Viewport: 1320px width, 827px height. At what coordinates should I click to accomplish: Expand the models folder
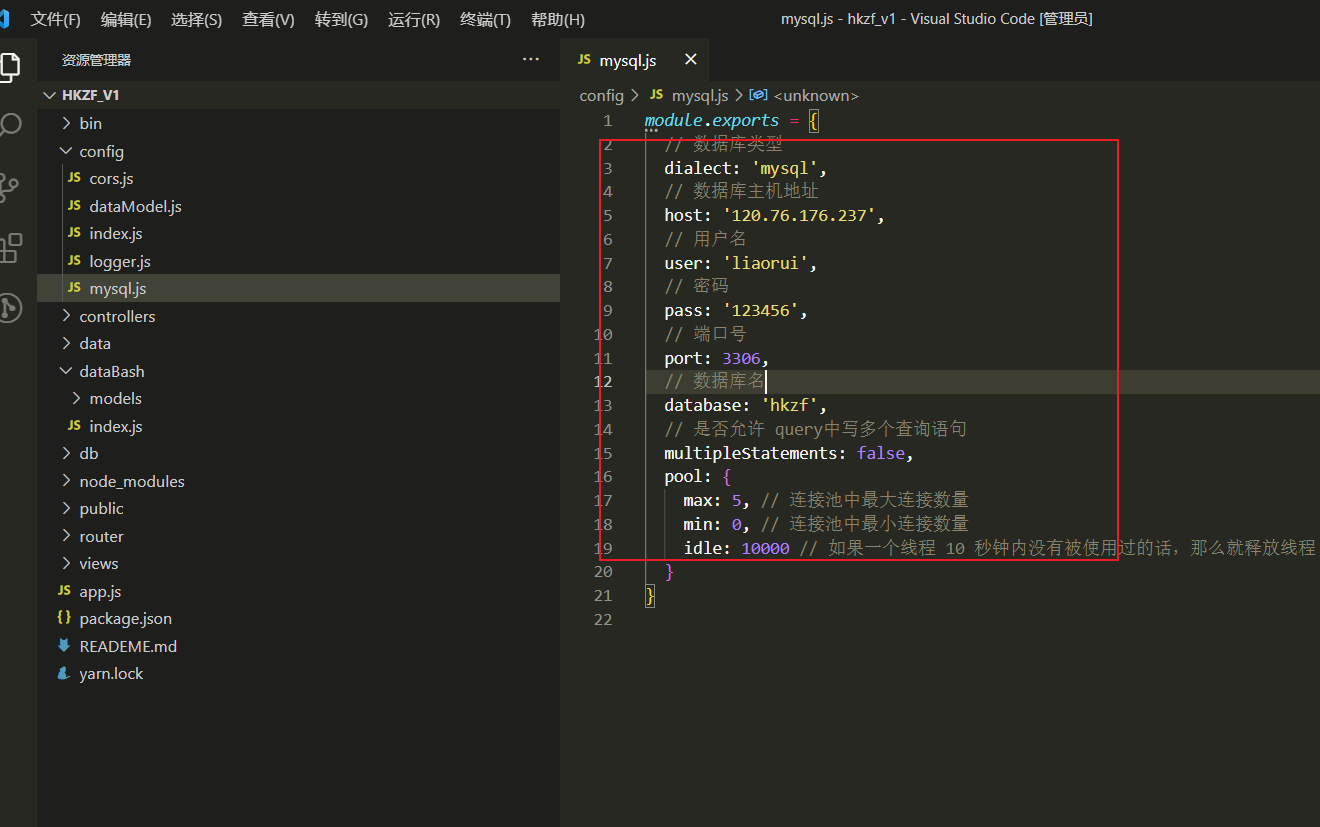point(76,398)
